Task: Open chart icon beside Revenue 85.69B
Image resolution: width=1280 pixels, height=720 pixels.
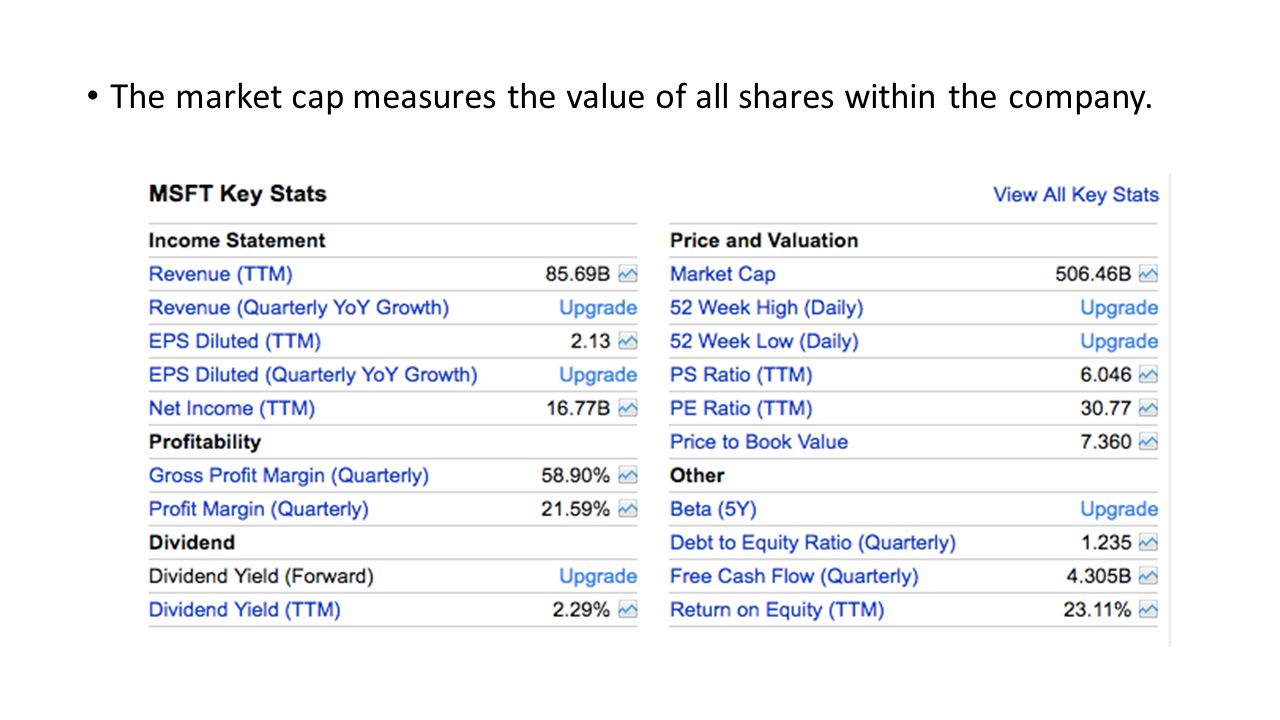Action: point(628,274)
